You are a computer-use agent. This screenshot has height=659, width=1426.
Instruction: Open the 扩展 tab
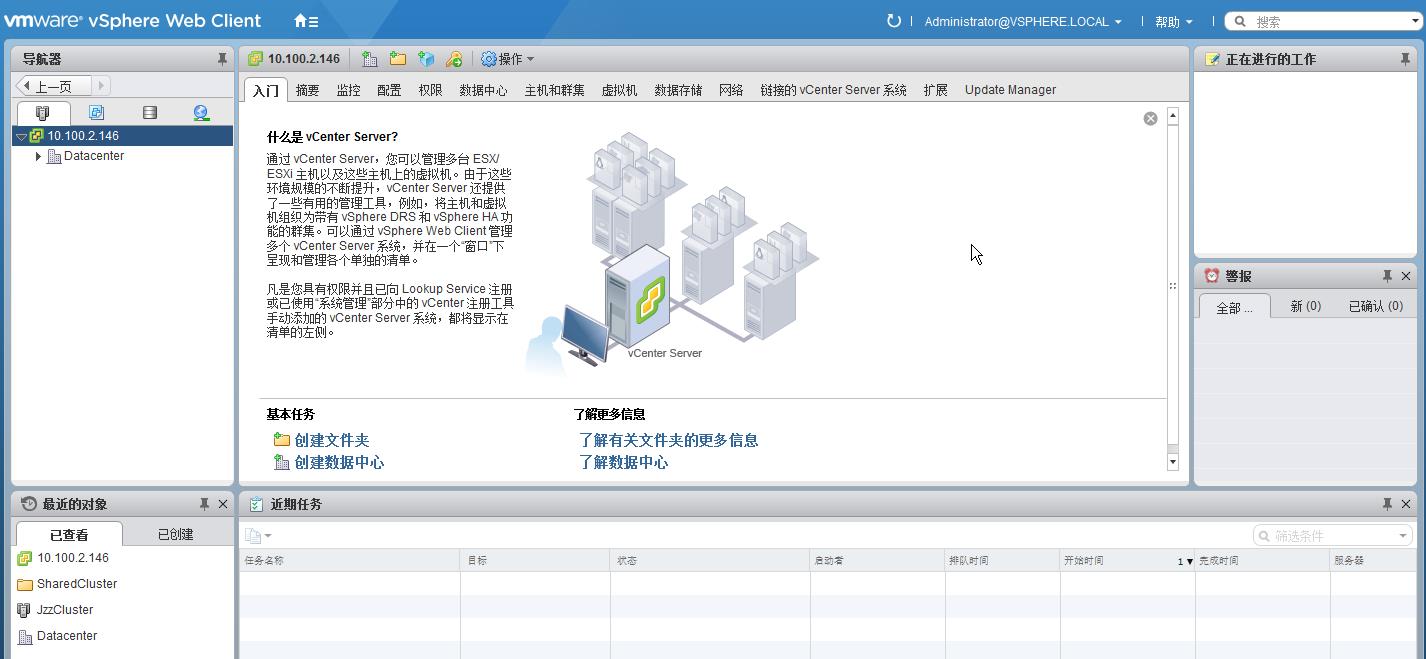coord(936,90)
